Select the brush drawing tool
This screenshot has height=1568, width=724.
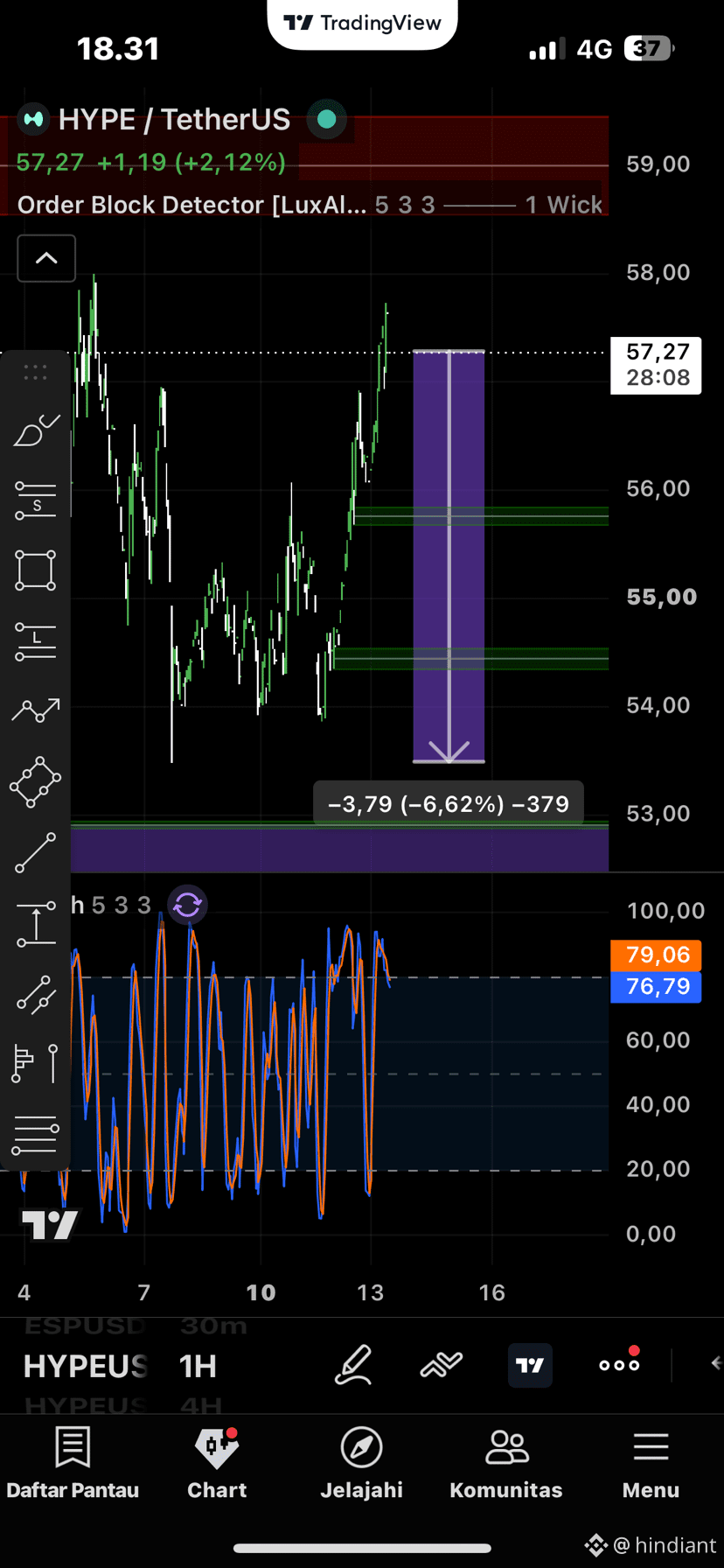36,430
